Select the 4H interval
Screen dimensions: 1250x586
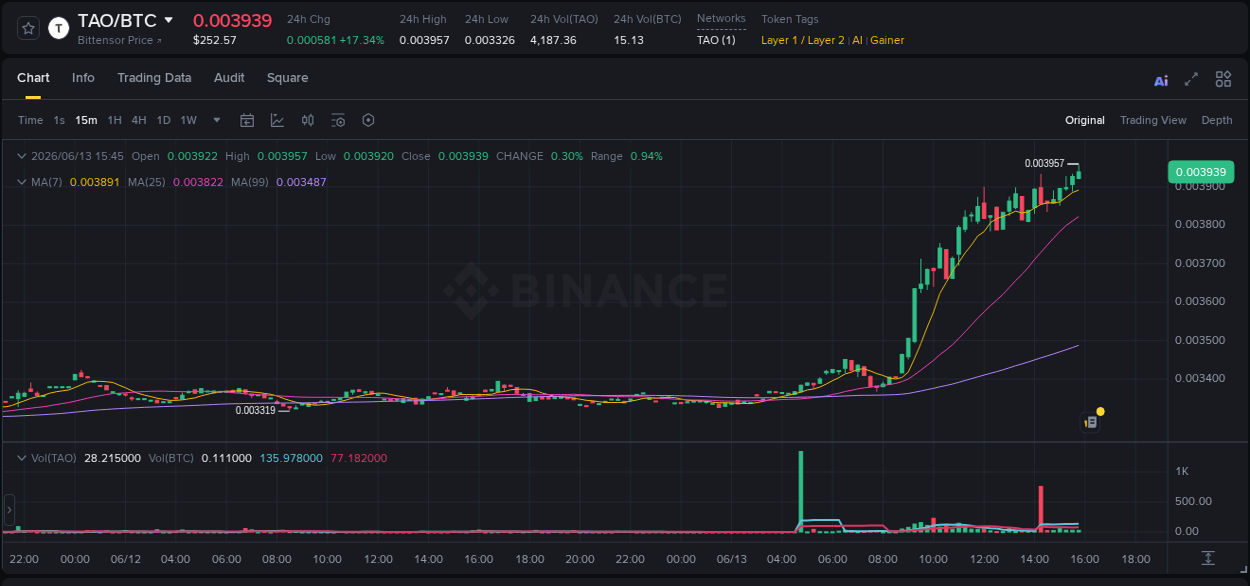tap(138, 120)
